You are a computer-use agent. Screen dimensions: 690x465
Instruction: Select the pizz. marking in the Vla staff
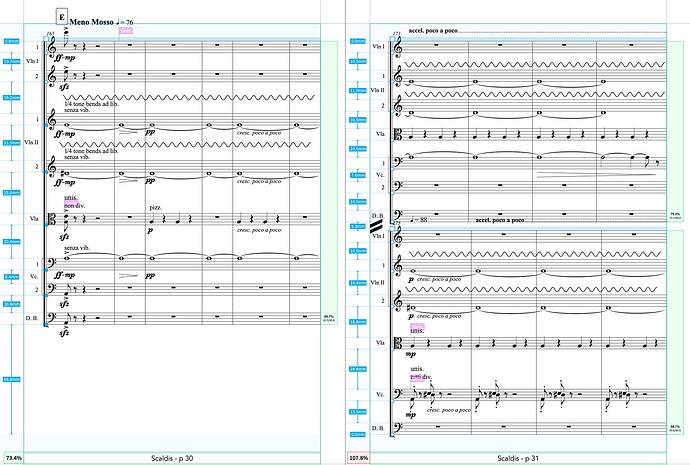point(155,207)
